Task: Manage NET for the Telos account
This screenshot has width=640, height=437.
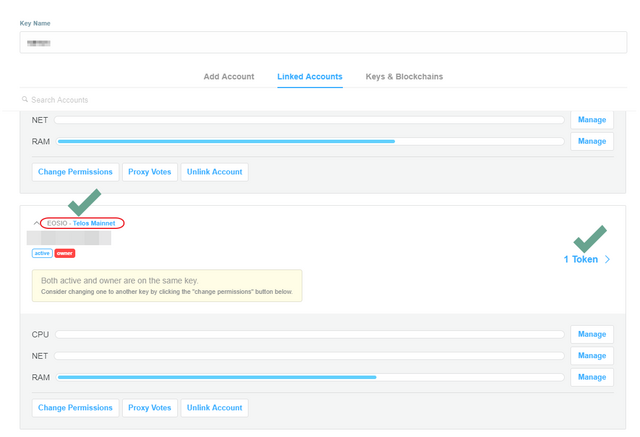Action: pos(592,355)
